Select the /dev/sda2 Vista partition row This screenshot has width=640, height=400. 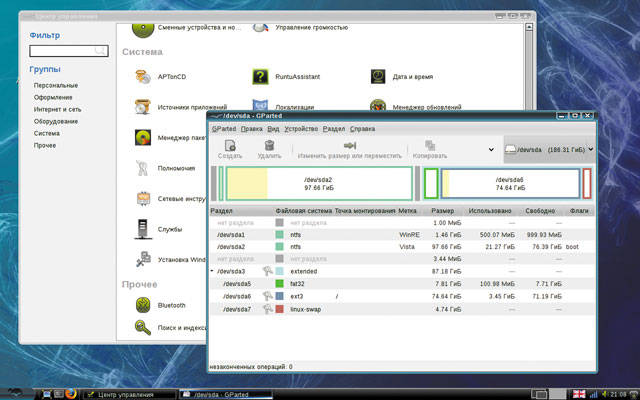pos(402,247)
